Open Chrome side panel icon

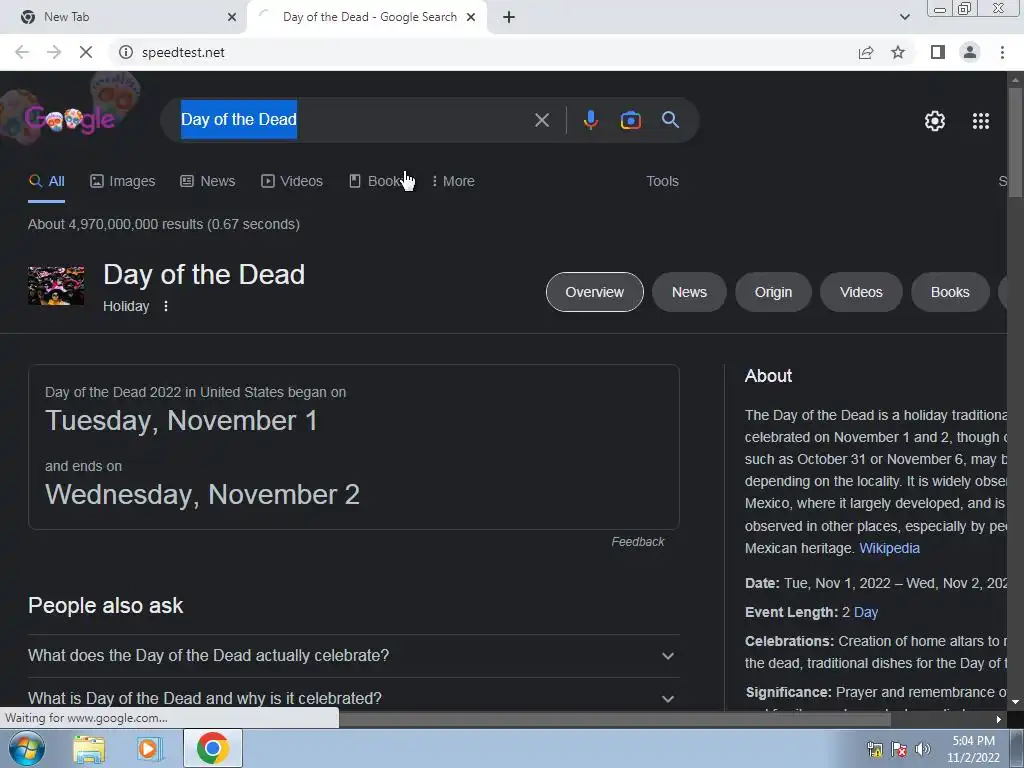coord(938,52)
